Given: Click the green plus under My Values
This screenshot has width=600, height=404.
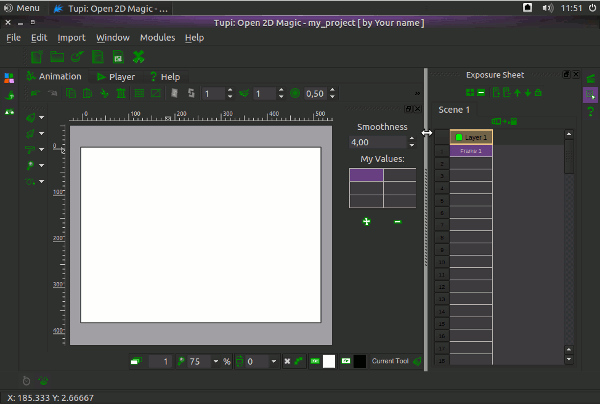Looking at the screenshot, I should (366, 221).
